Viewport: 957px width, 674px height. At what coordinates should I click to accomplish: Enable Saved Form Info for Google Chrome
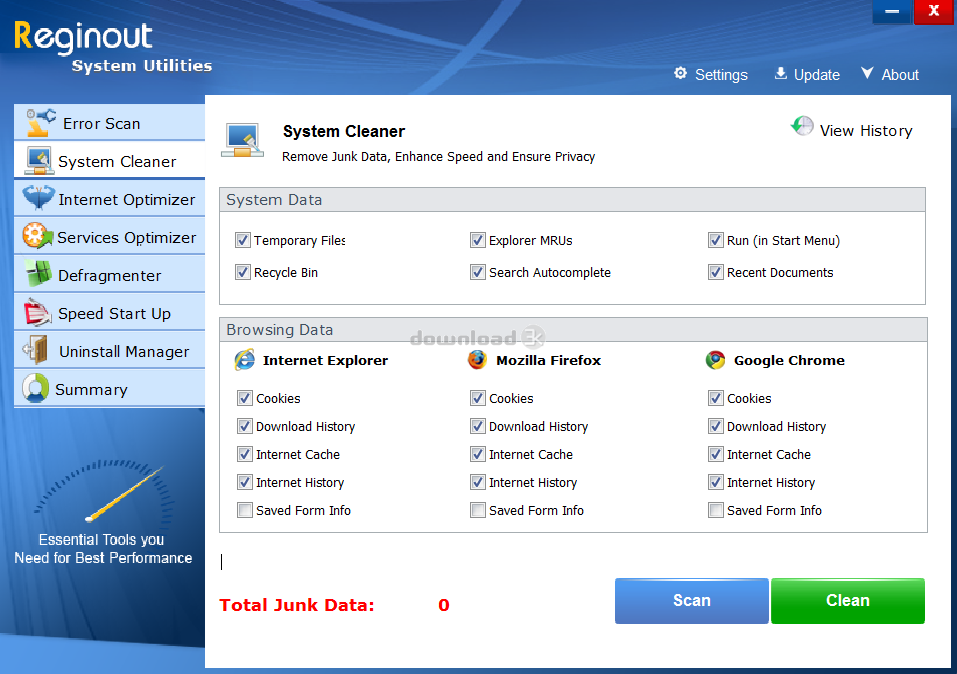pyautogui.click(x=716, y=510)
